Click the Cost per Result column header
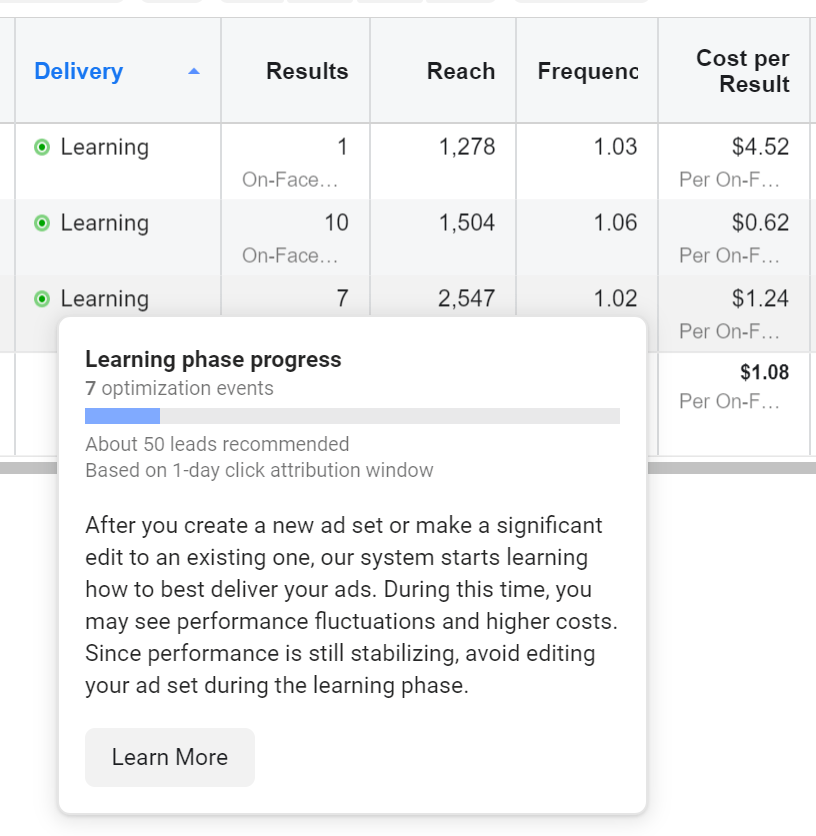The image size is (816, 836). pyautogui.click(x=743, y=72)
